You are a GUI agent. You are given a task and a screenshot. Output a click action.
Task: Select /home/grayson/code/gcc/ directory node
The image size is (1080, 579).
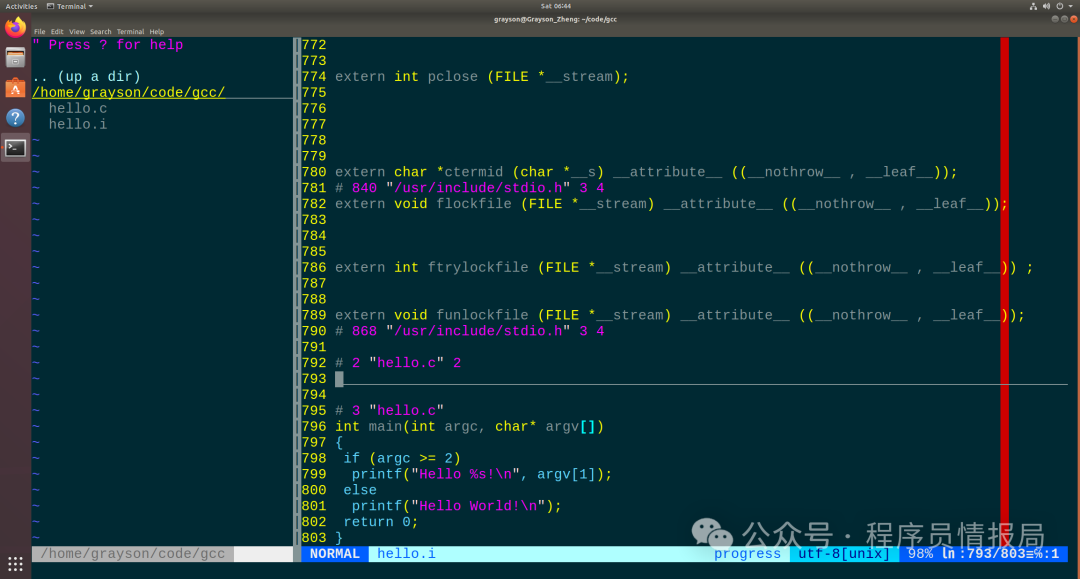[x=129, y=92]
